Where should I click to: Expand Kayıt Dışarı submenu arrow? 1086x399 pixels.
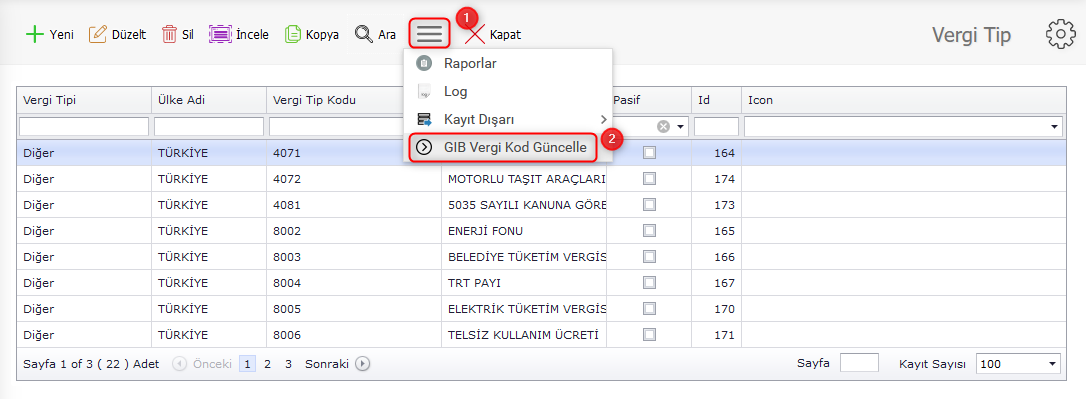coord(603,119)
